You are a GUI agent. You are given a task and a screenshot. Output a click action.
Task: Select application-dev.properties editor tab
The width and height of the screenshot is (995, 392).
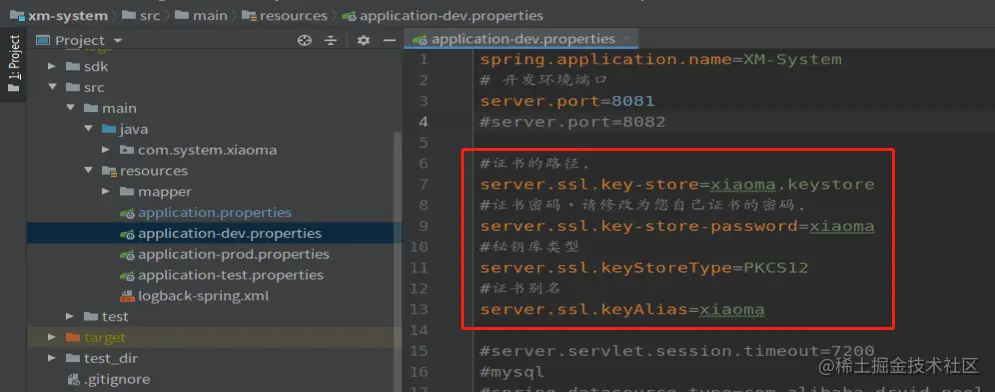tap(523, 39)
